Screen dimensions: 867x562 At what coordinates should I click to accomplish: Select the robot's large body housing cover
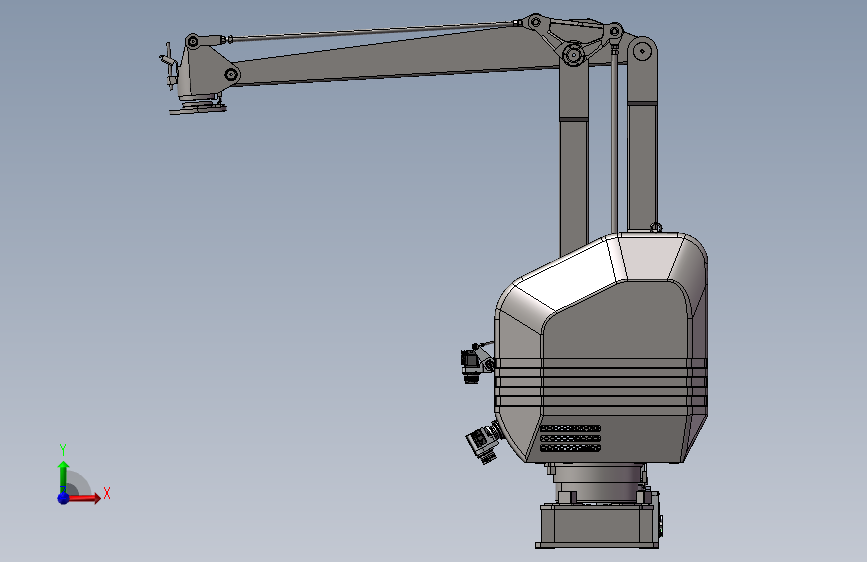coord(601,348)
